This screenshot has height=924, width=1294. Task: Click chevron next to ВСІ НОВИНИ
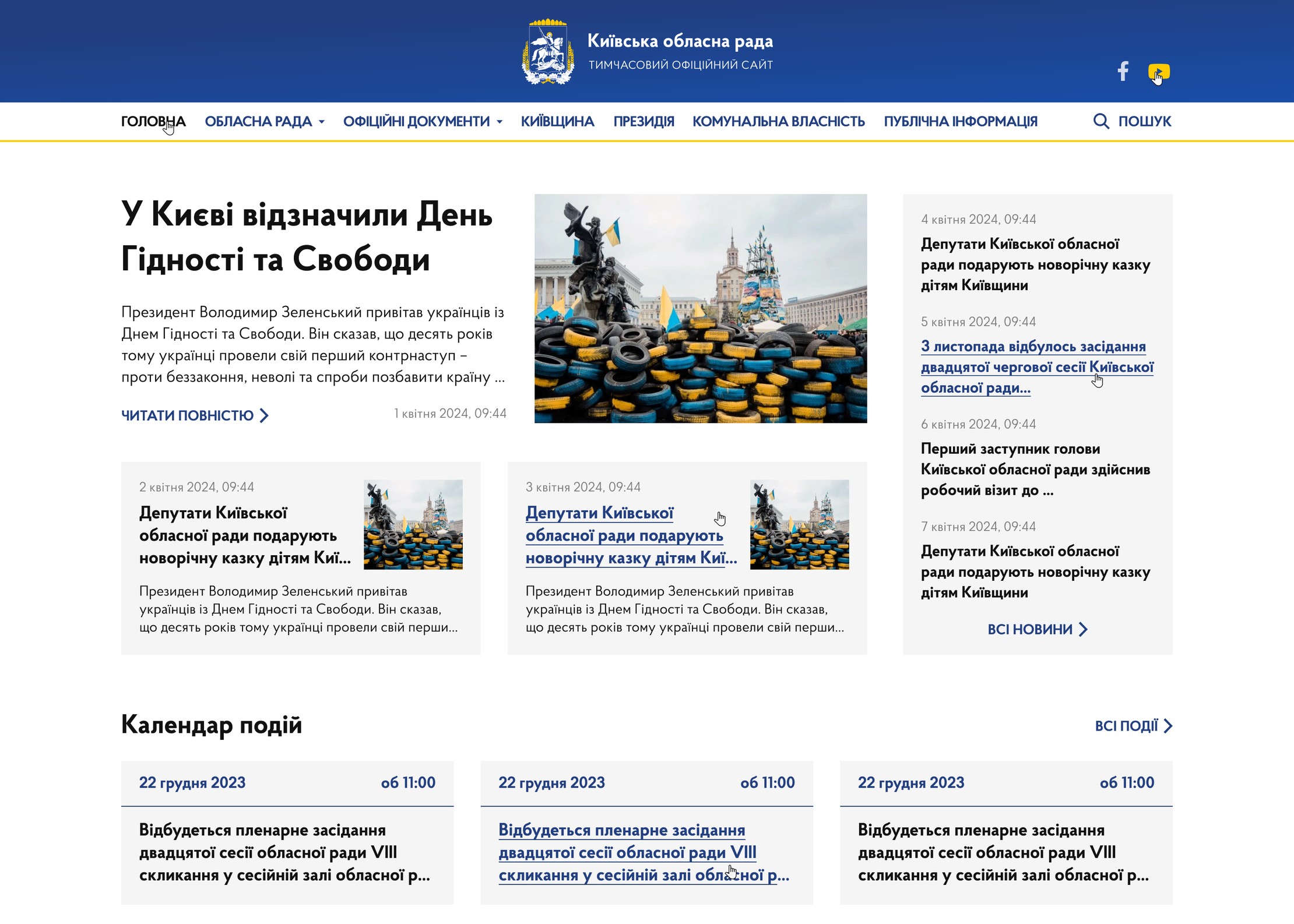[1083, 629]
